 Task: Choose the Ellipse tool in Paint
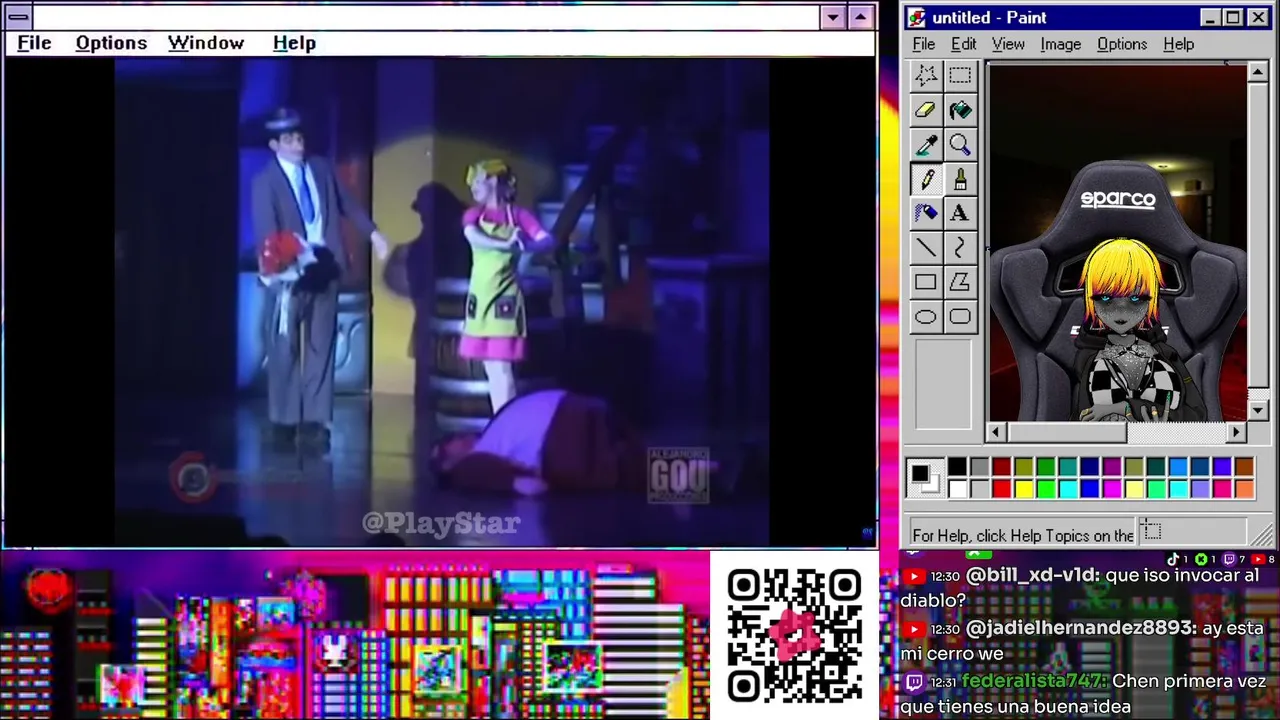pos(926,317)
